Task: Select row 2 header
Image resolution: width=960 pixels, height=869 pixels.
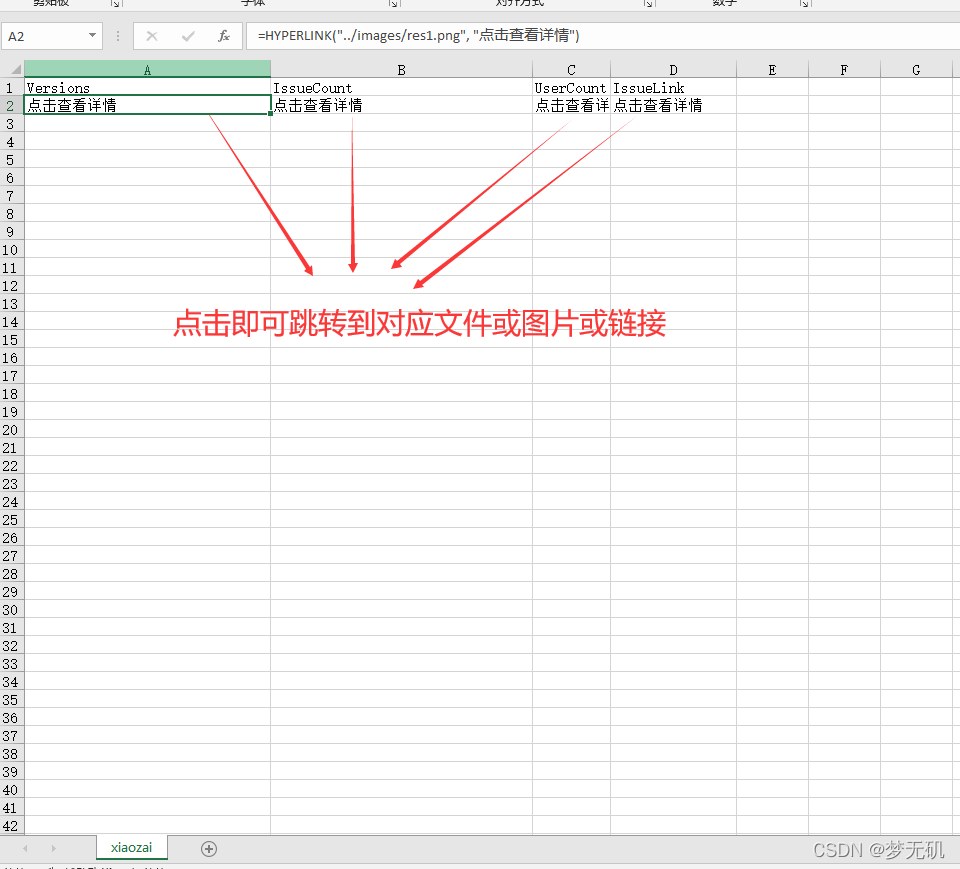Action: pyautogui.click(x=10, y=105)
